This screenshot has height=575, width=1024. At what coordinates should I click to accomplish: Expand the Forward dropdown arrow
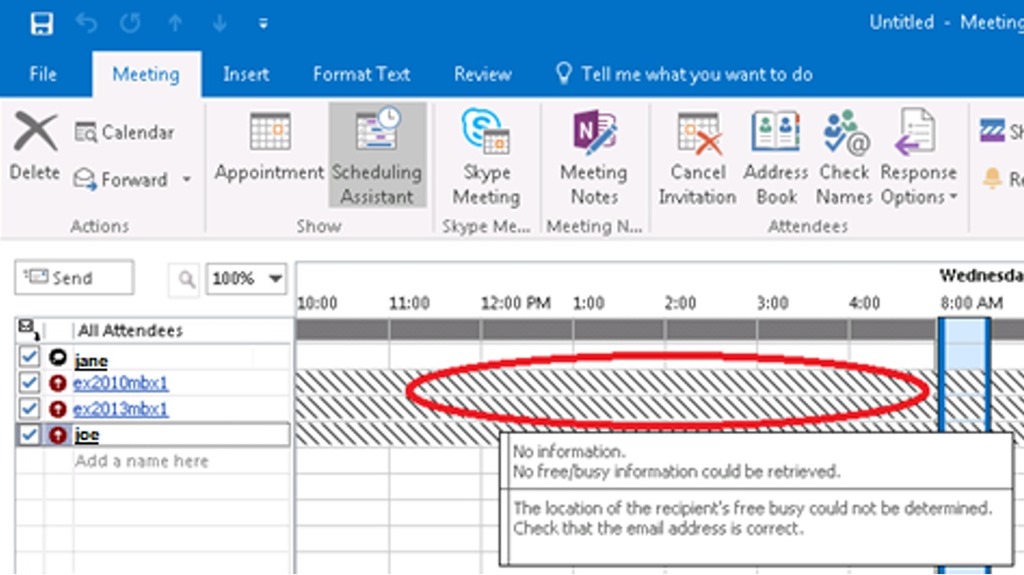pyautogui.click(x=187, y=180)
